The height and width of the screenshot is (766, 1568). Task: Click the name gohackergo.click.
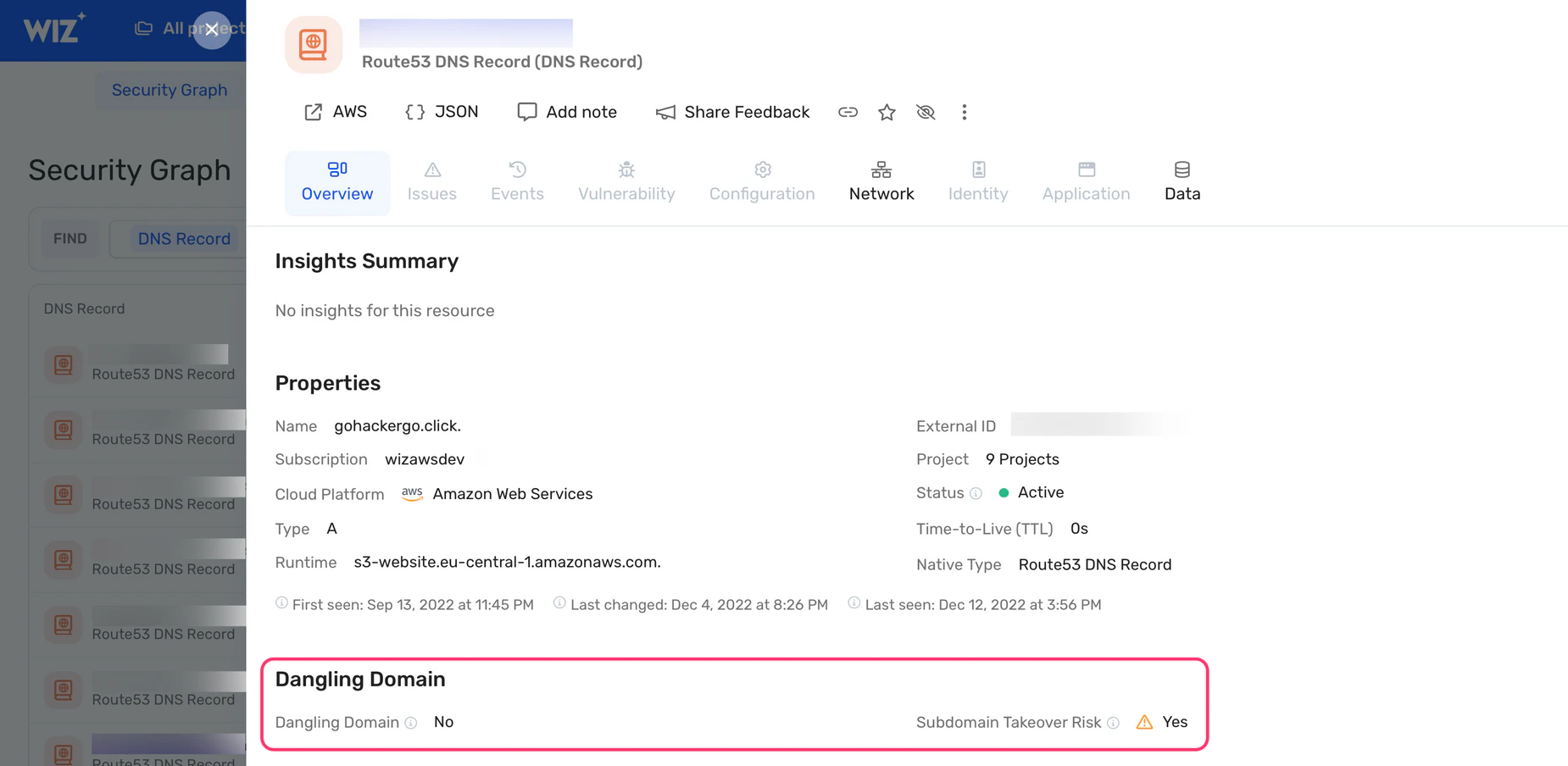pos(398,426)
